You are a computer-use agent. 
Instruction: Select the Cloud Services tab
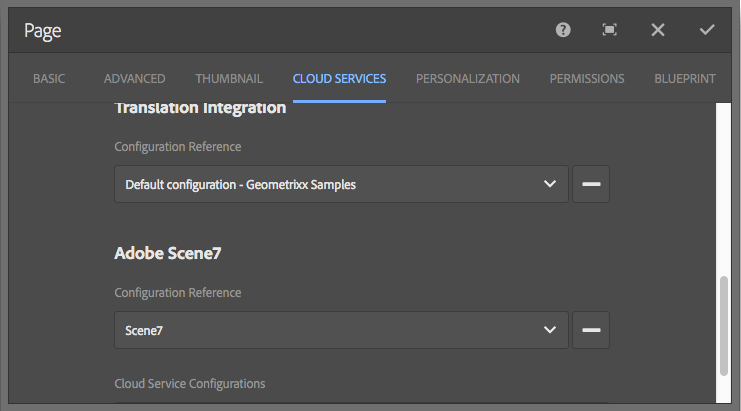[339, 79]
